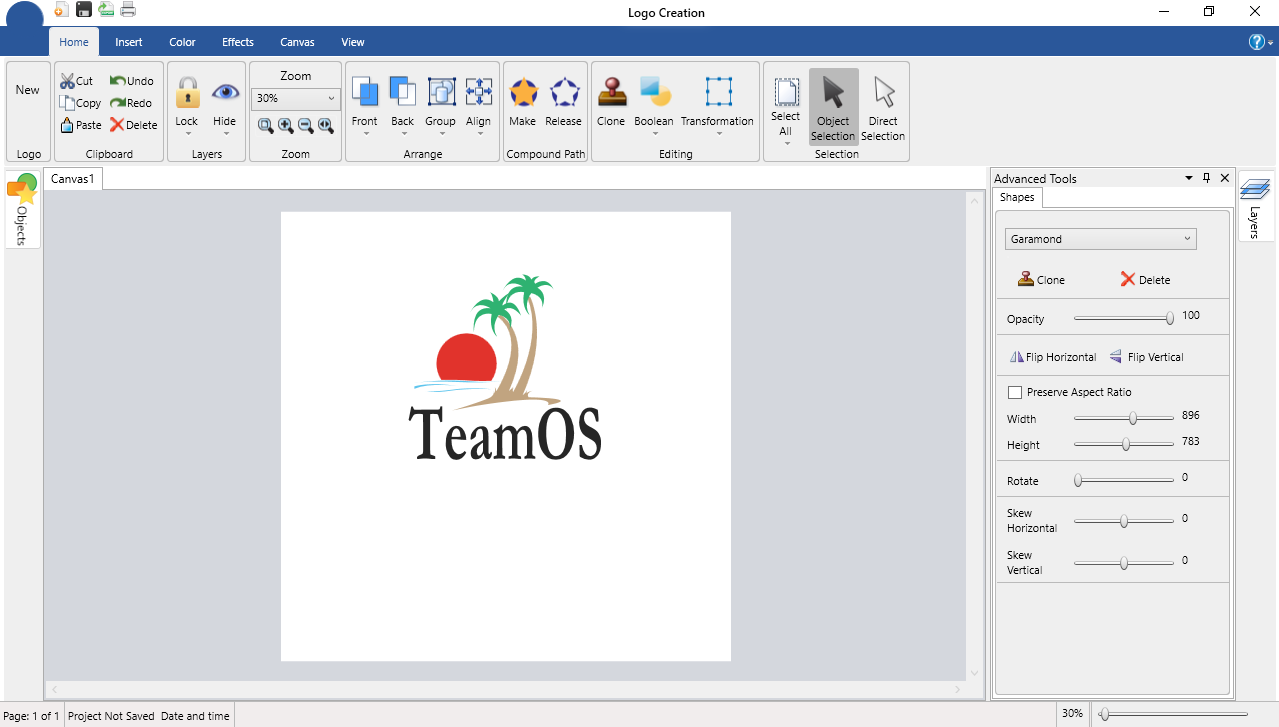Click the Height slider handle
1279x727 pixels.
click(x=1126, y=444)
